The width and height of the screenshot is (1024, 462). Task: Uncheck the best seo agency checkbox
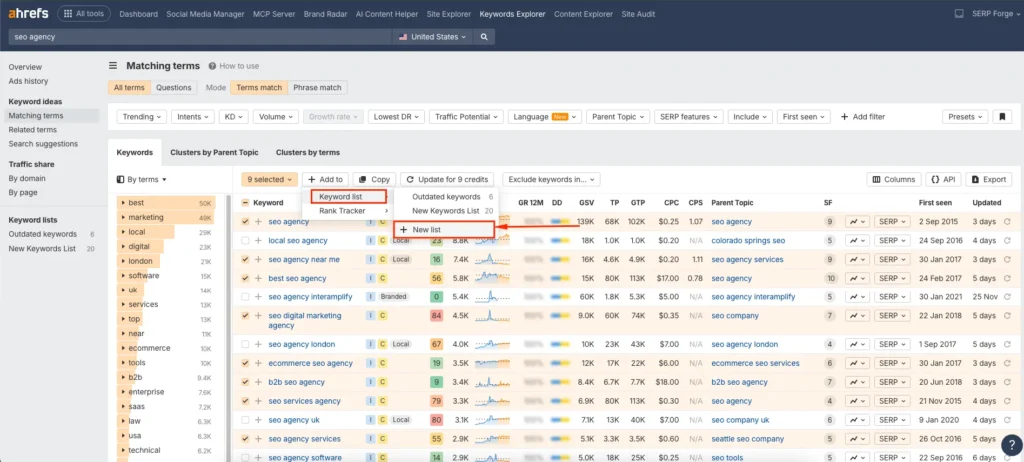pyautogui.click(x=245, y=278)
